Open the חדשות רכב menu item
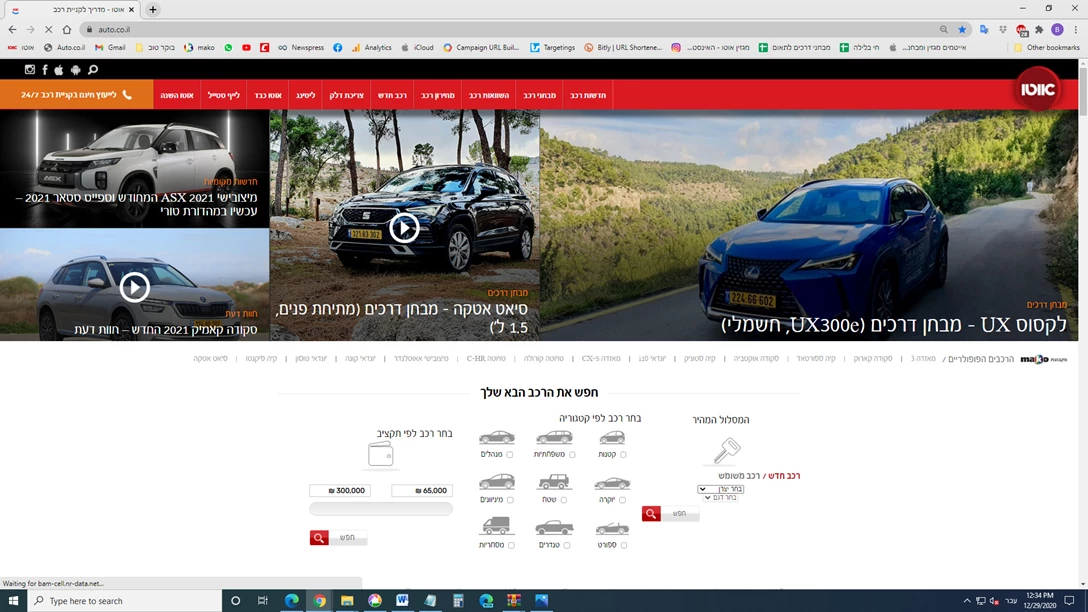 [589, 95]
